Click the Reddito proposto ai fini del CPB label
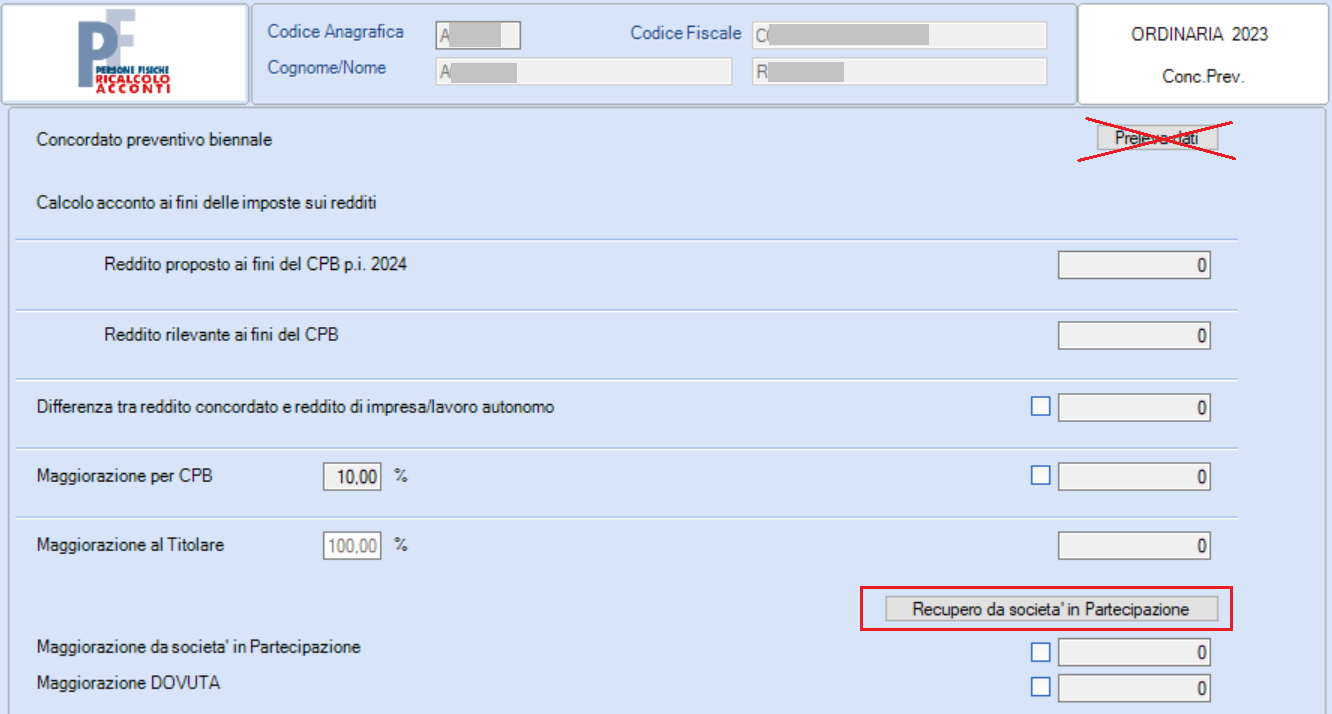Viewport: 1332px width, 714px height. [256, 265]
